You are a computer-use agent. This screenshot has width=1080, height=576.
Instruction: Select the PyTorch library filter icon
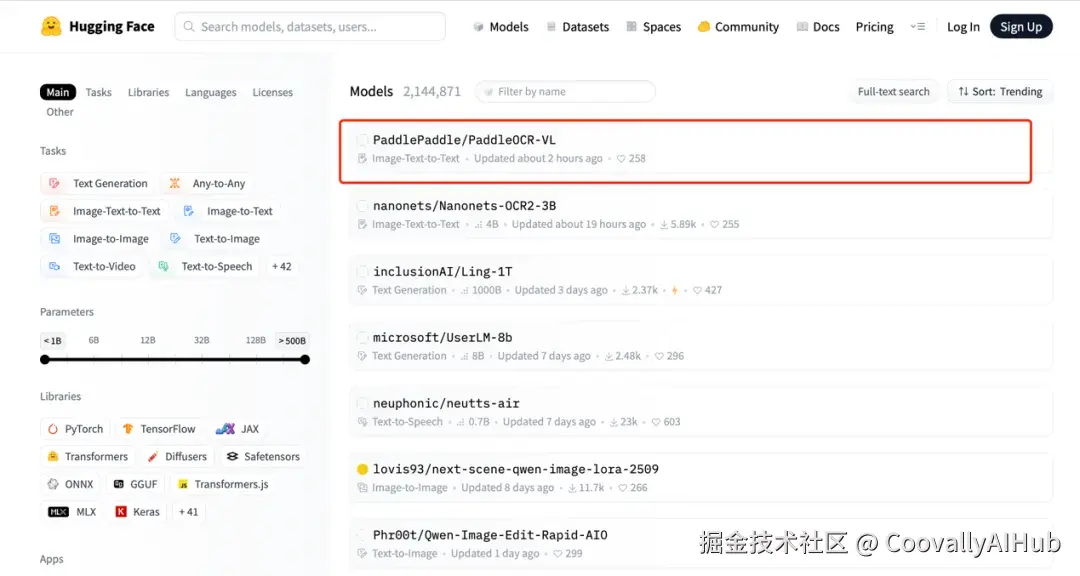coord(52,428)
